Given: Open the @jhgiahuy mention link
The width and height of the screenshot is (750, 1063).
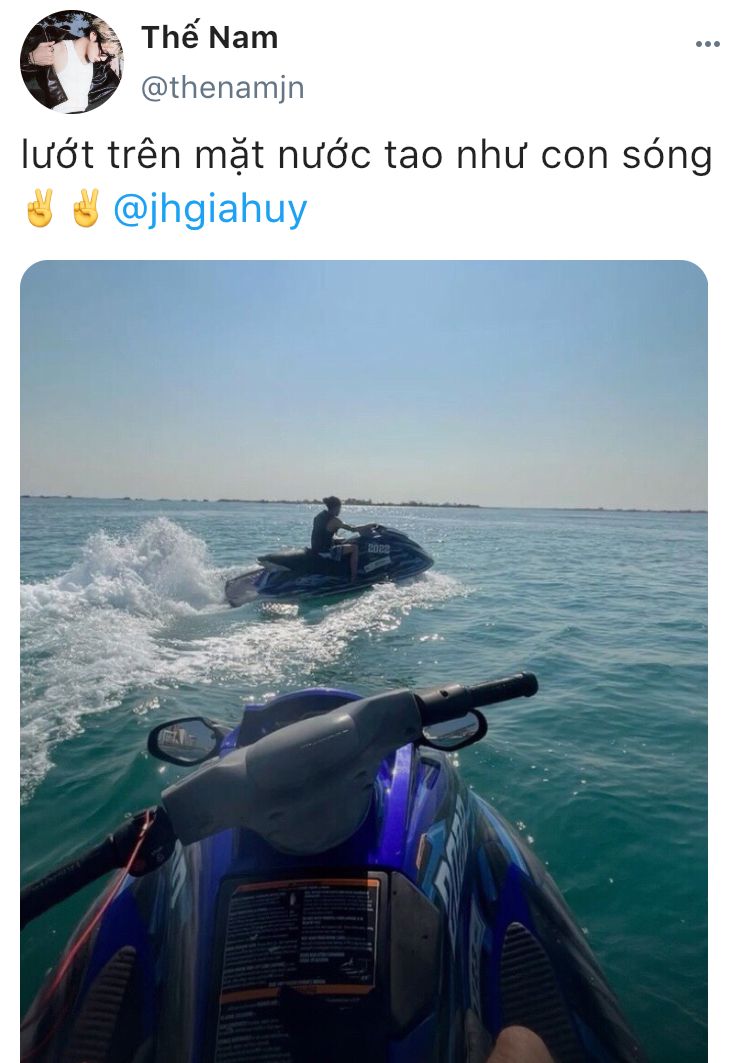Looking at the screenshot, I should point(210,209).
